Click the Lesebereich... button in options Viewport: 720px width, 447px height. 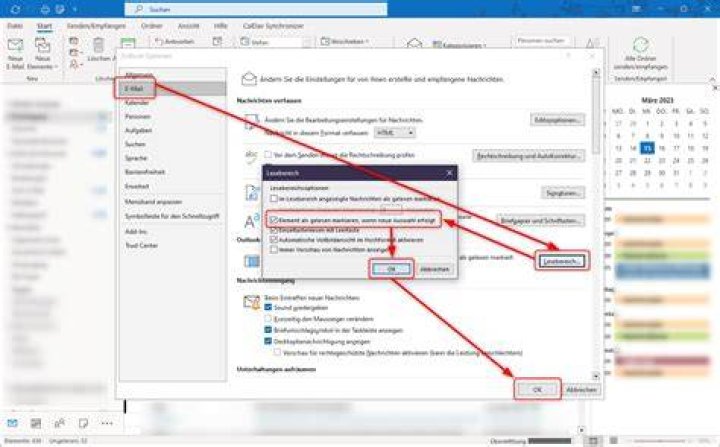click(x=562, y=261)
